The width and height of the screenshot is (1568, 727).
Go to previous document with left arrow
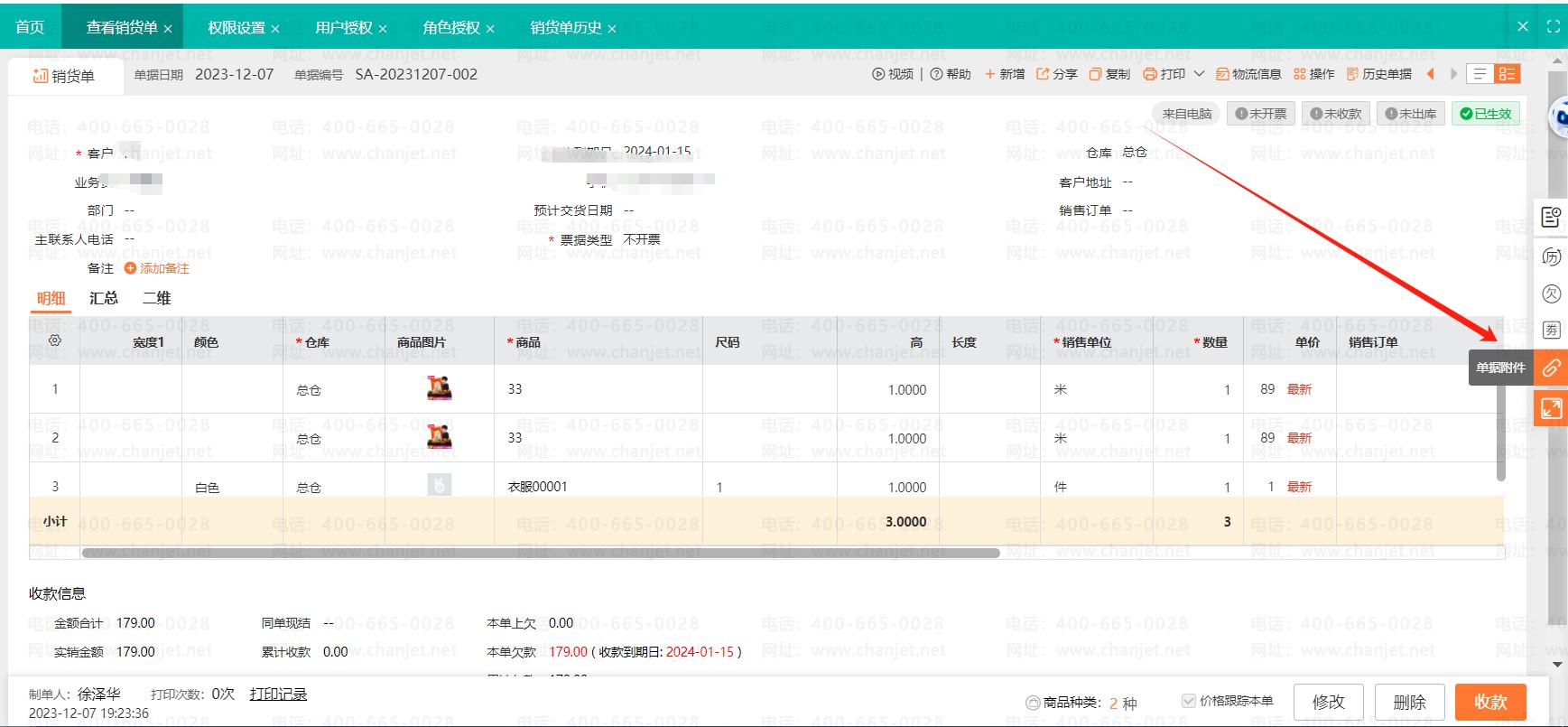[x=1430, y=74]
